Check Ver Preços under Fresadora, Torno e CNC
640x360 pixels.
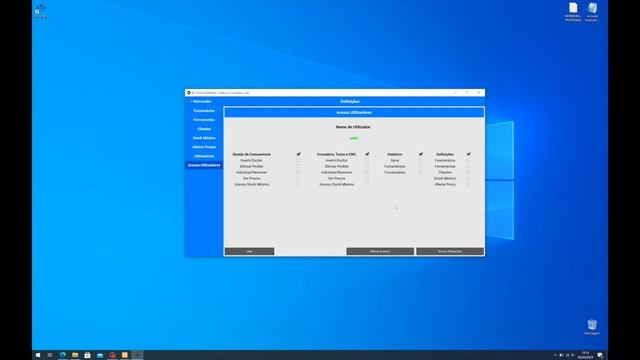(367, 178)
